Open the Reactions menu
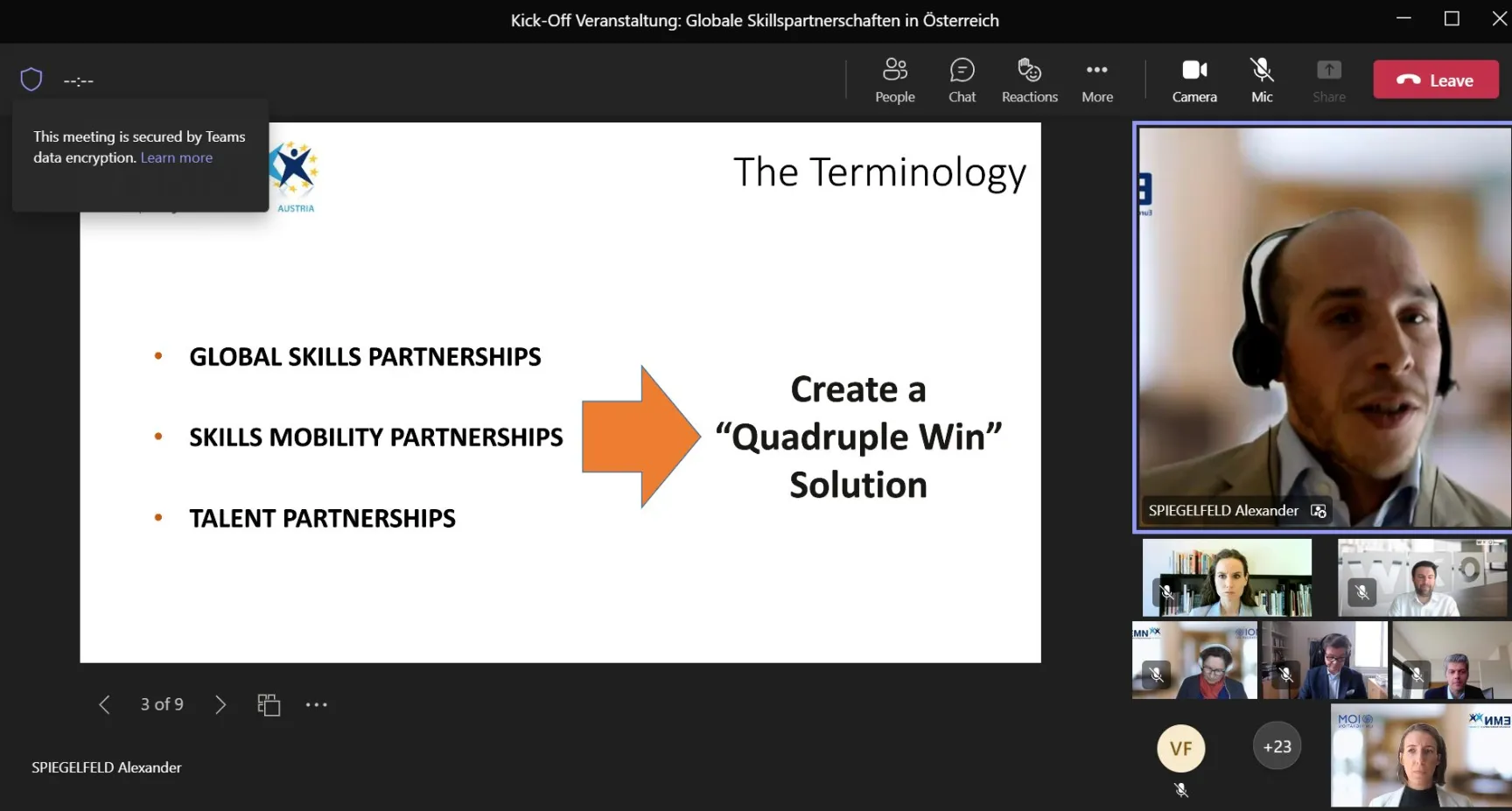This screenshot has width=1512, height=811. pyautogui.click(x=1029, y=80)
